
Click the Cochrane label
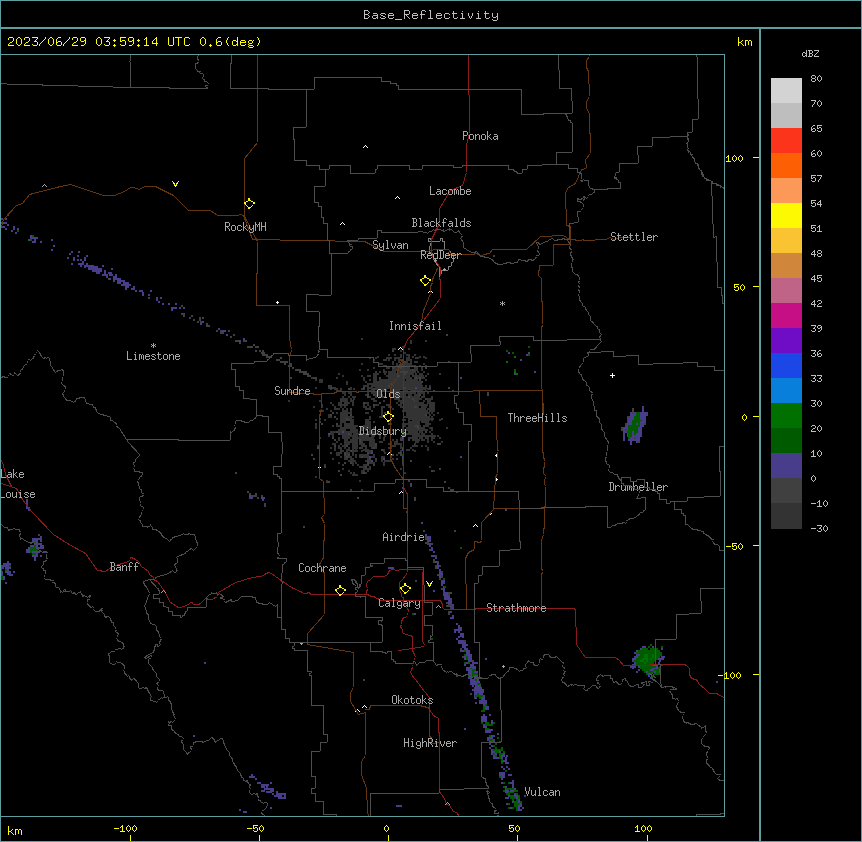[322, 568]
